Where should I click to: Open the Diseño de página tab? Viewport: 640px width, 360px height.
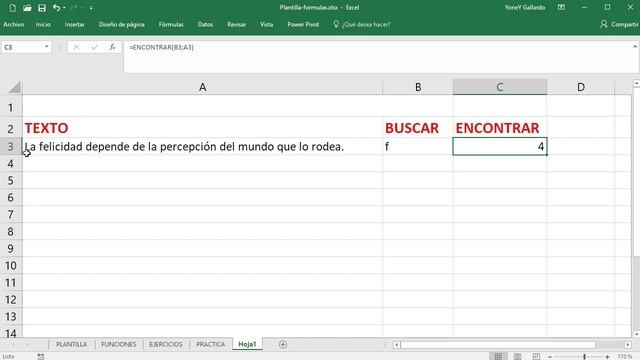122,24
